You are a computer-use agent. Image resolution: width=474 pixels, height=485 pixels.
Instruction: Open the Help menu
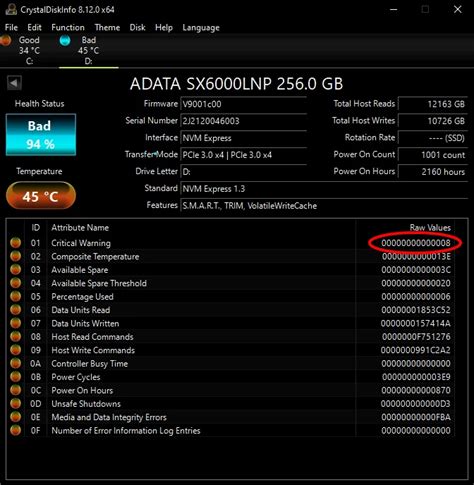click(164, 27)
